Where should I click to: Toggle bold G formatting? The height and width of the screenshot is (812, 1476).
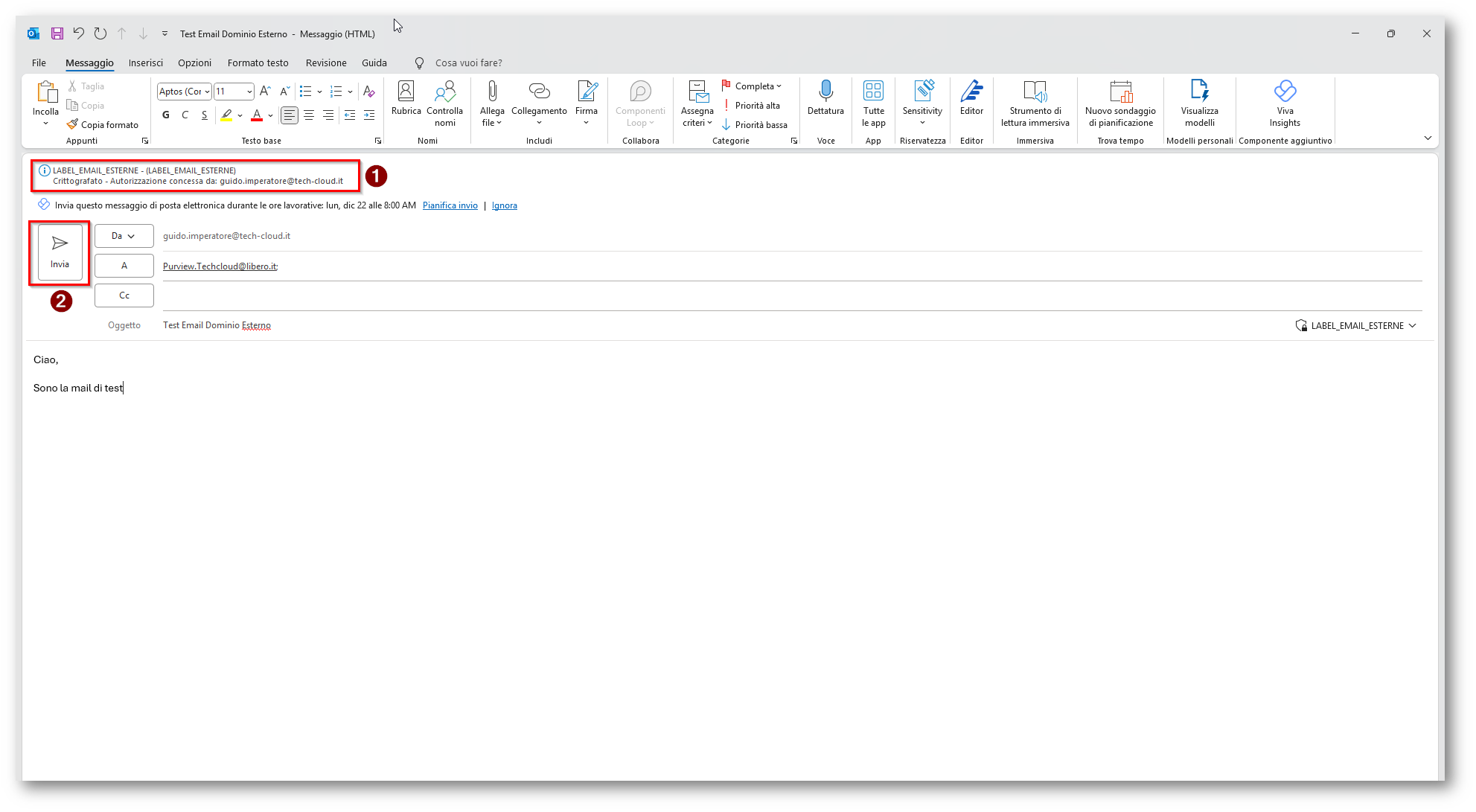165,115
